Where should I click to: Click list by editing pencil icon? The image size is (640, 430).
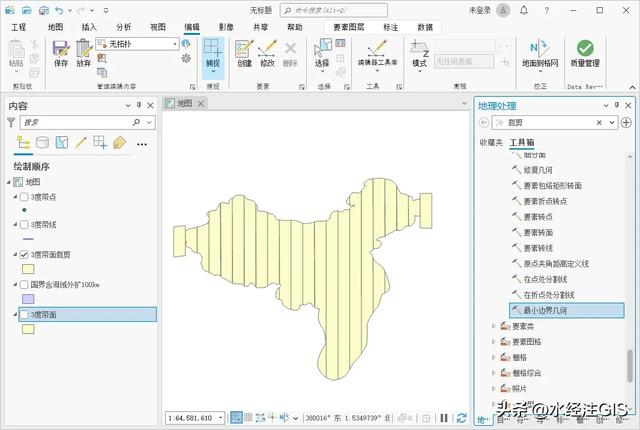(81, 142)
